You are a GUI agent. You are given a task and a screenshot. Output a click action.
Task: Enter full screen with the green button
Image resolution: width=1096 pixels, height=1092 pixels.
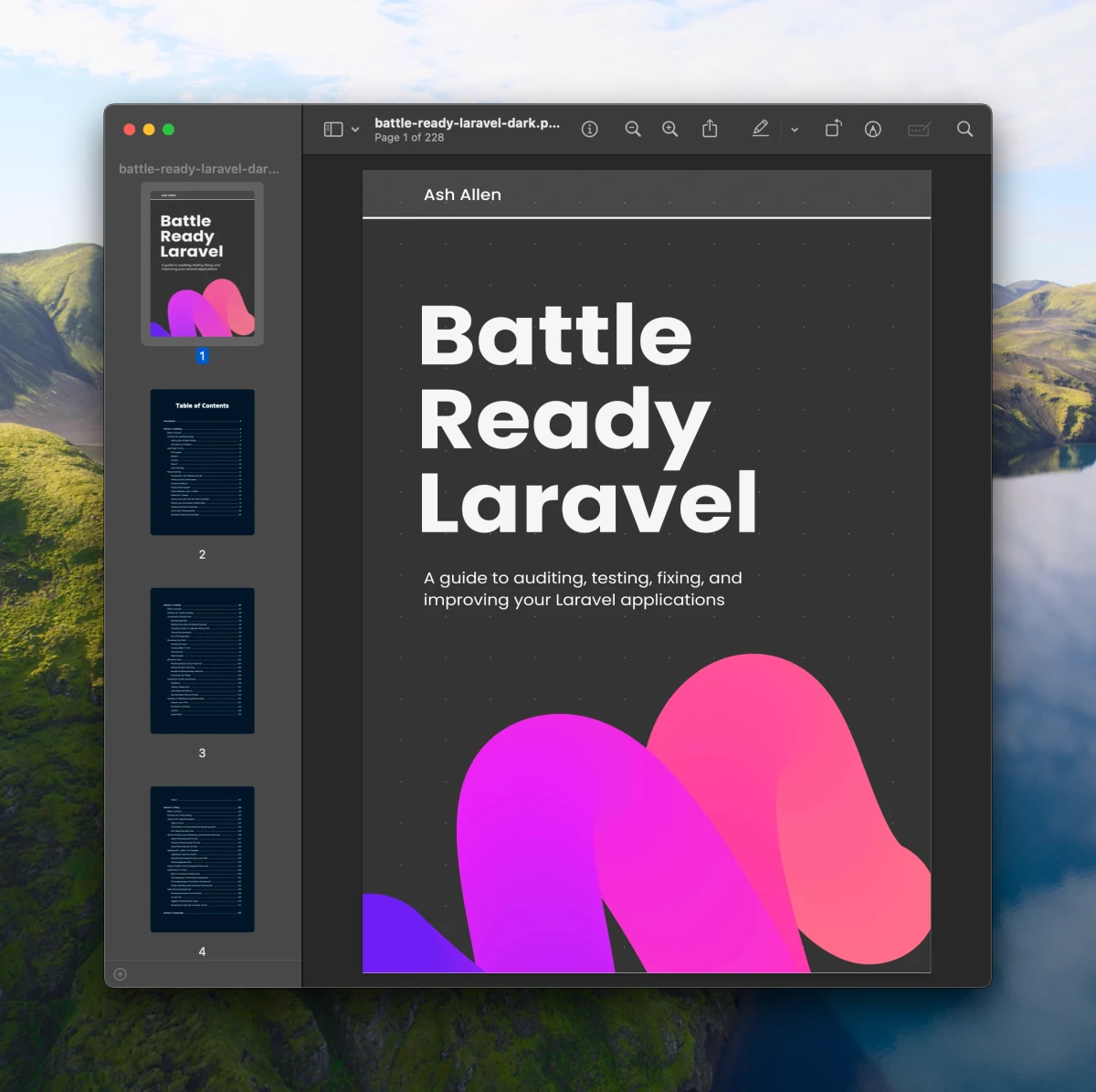click(168, 130)
